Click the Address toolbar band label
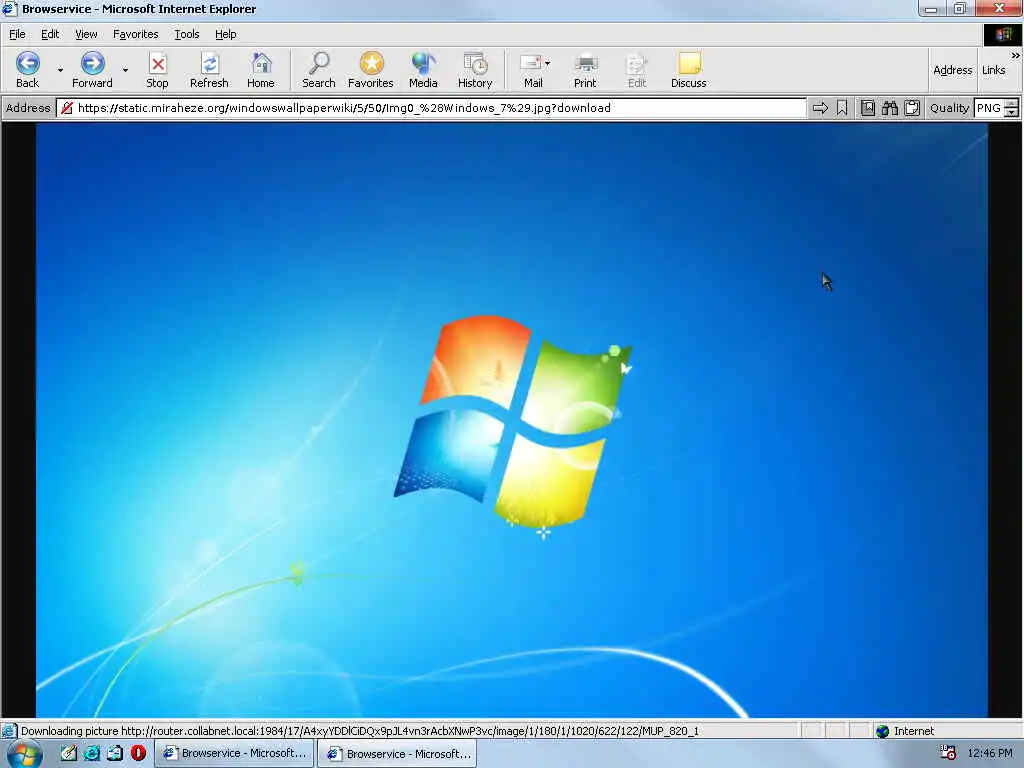 point(952,70)
